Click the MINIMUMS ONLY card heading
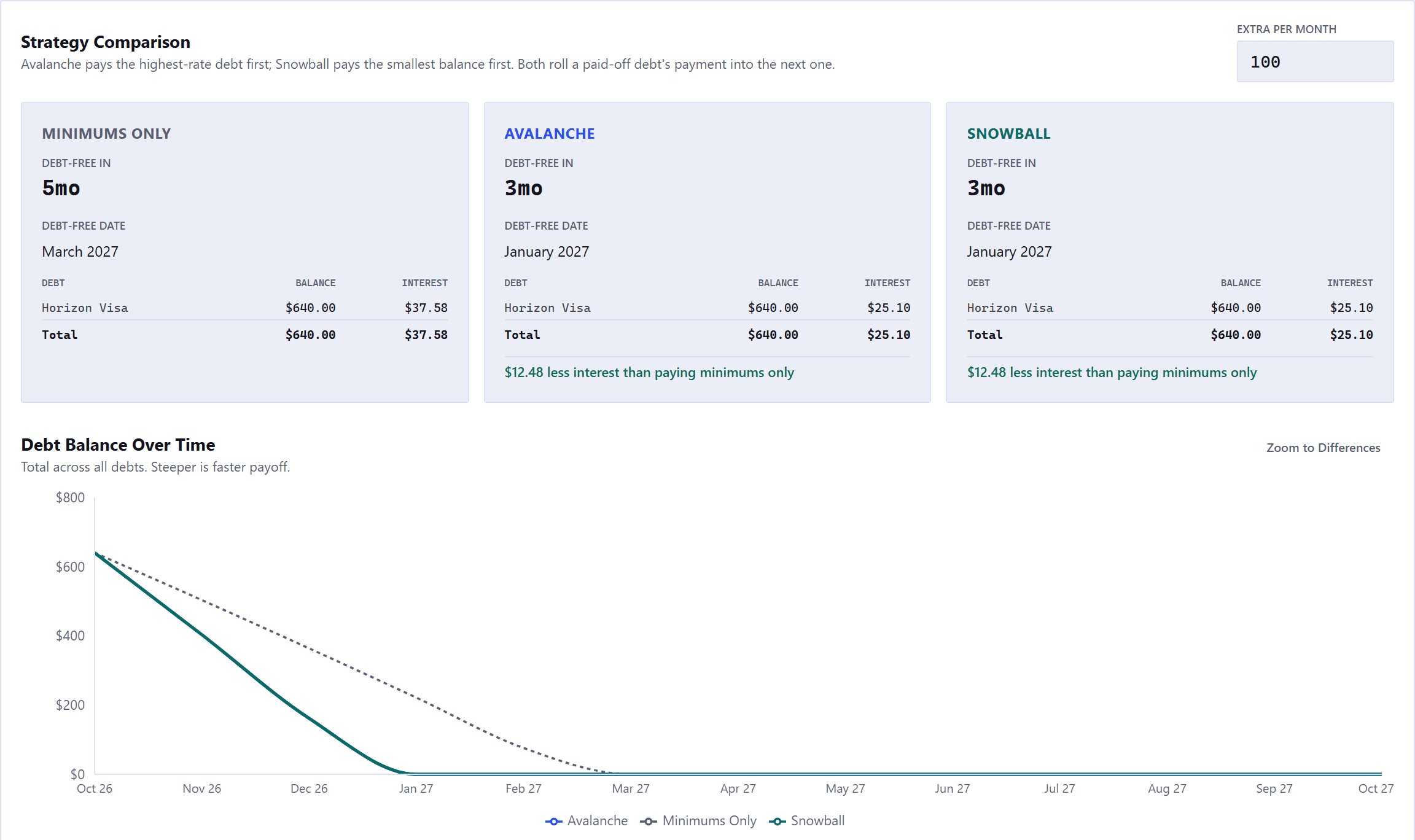The width and height of the screenshot is (1415, 840). [106, 134]
